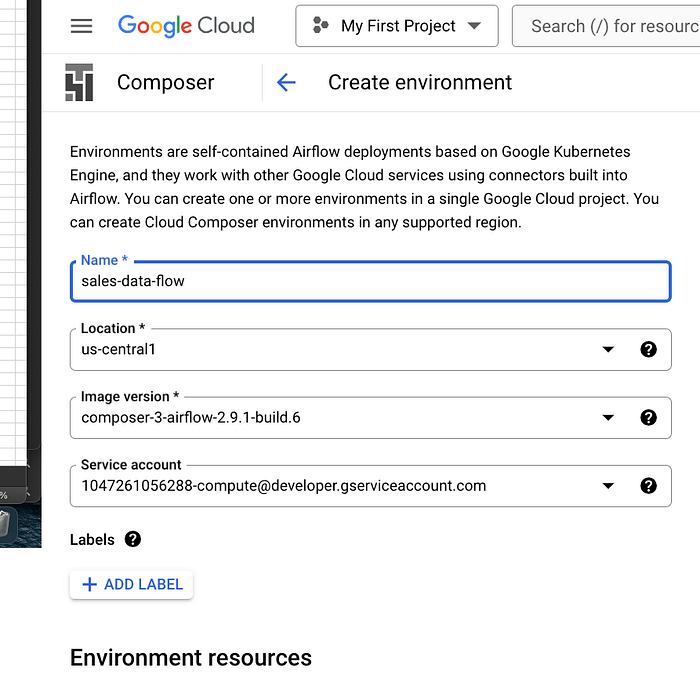
Task: Click the ADD LABEL button
Action: (x=132, y=584)
